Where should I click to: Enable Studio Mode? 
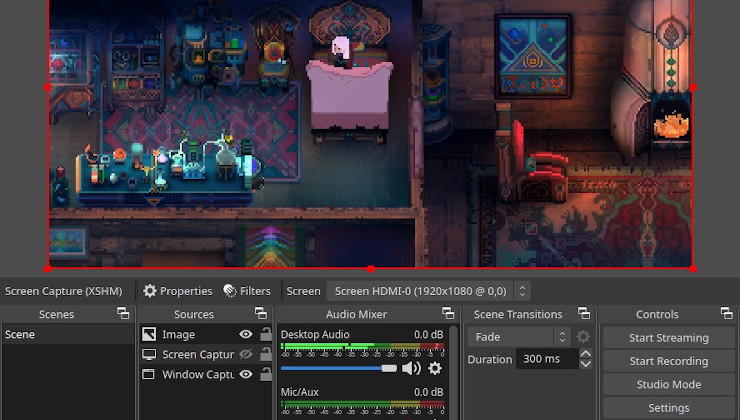pyautogui.click(x=669, y=384)
